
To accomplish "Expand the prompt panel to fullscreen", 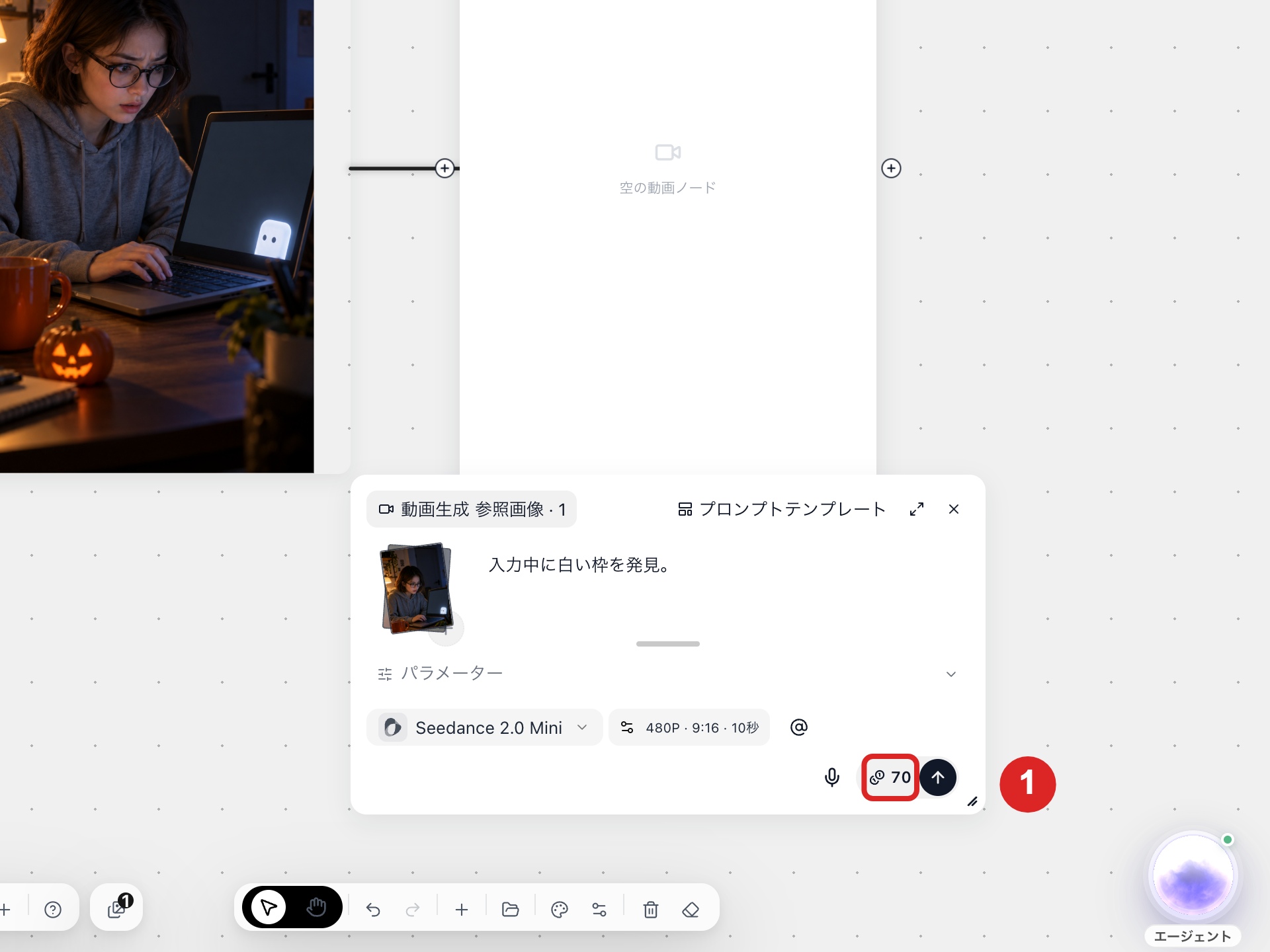I will [x=917, y=509].
